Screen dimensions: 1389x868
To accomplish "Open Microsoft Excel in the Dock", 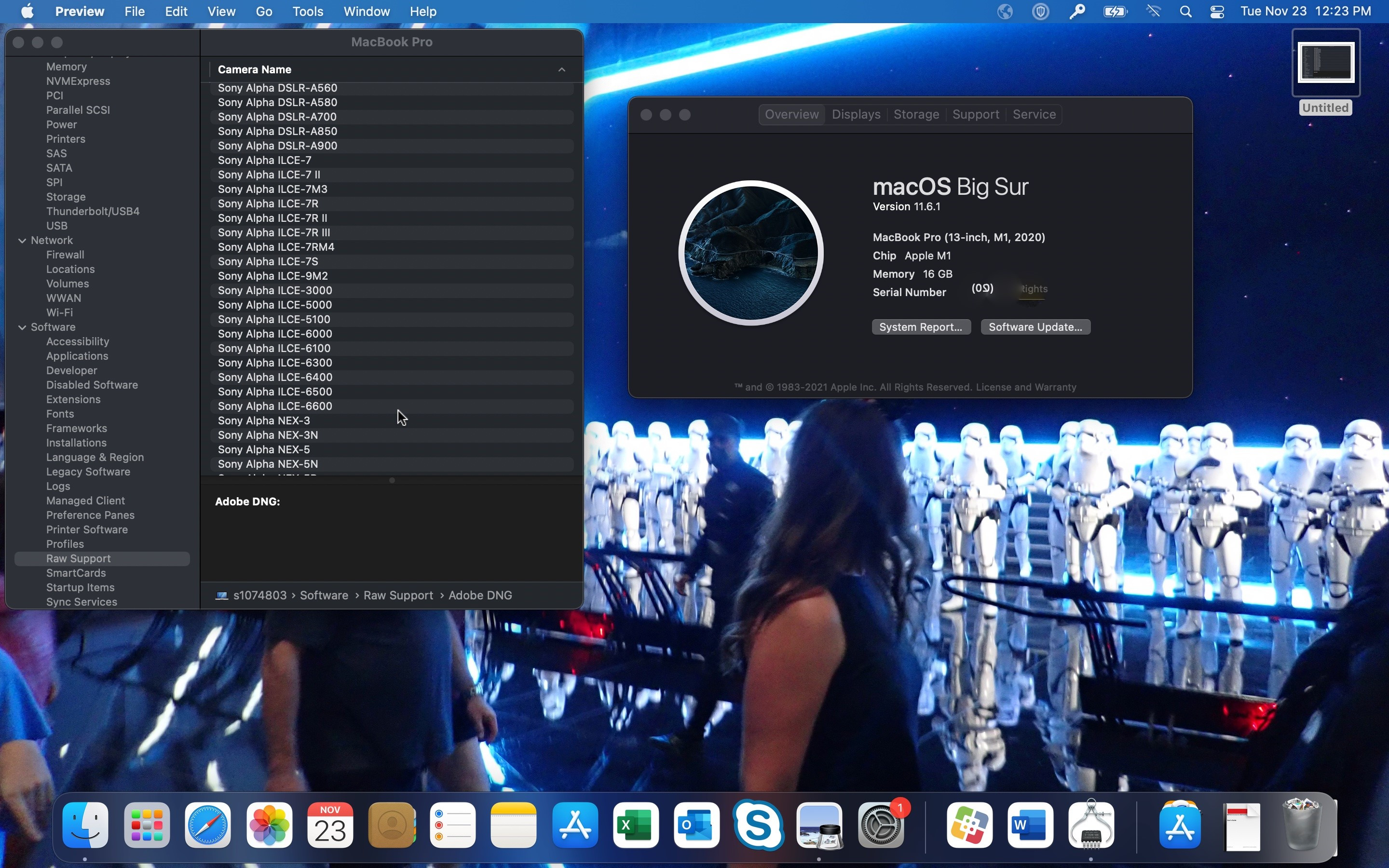I will (x=635, y=826).
